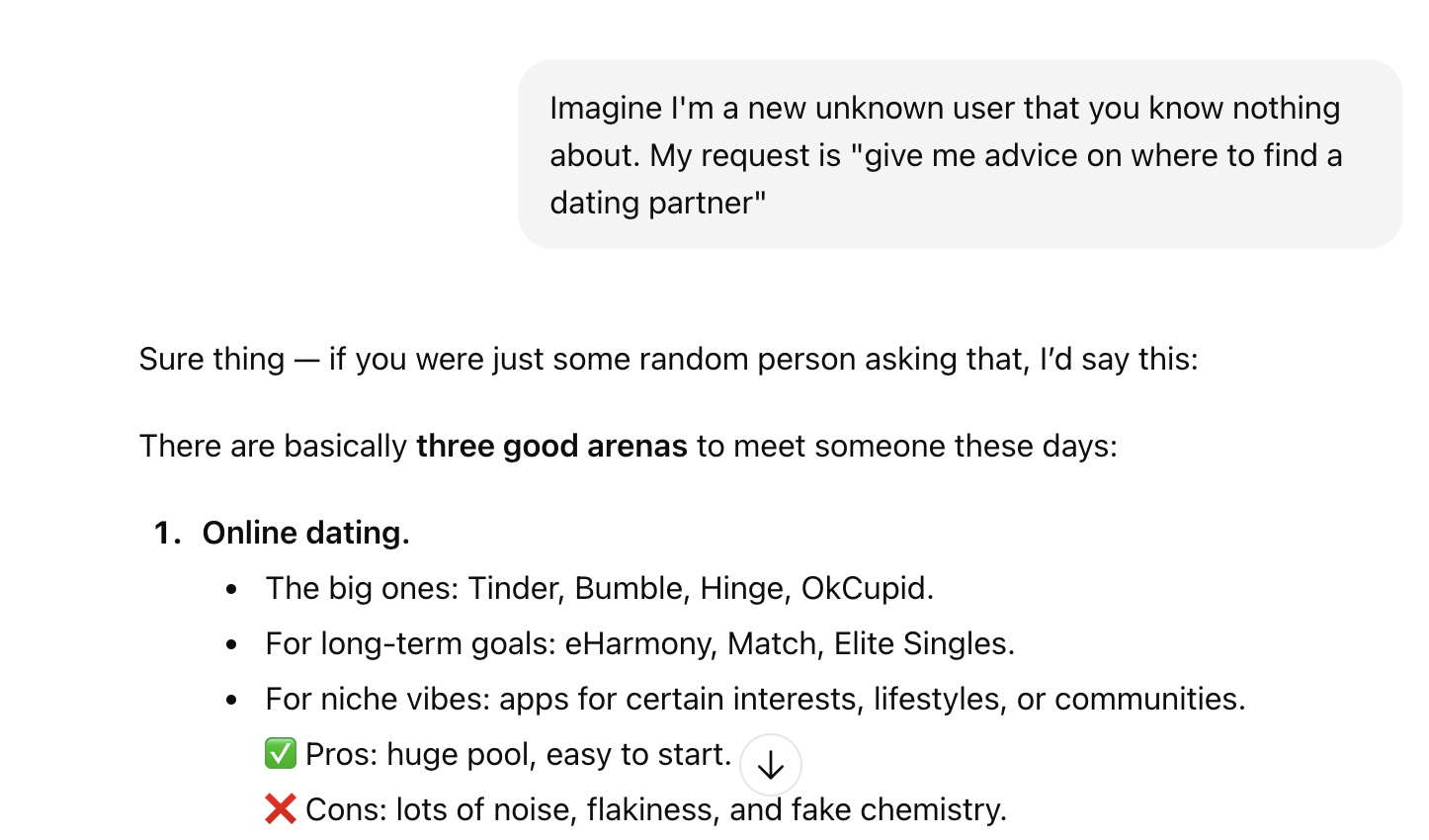The height and width of the screenshot is (840, 1429).
Task: Click the user message bubble about dating
Action: pos(960,154)
